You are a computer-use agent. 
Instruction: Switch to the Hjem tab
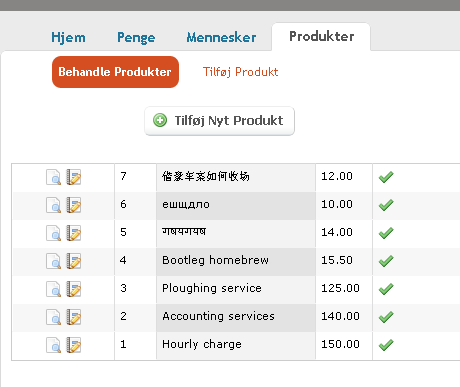68,37
